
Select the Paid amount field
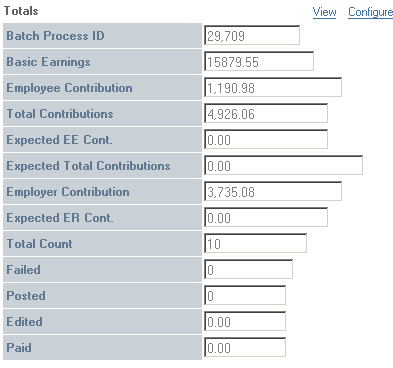point(245,347)
